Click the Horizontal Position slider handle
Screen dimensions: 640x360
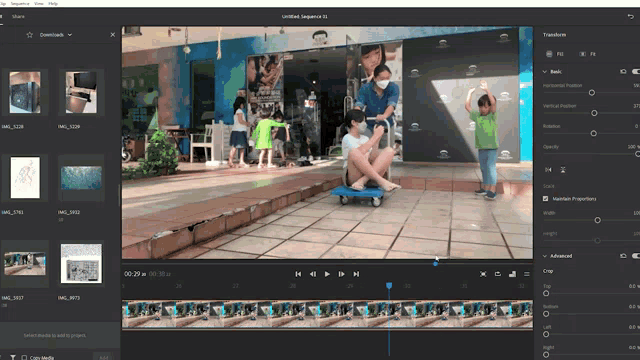[592, 93]
